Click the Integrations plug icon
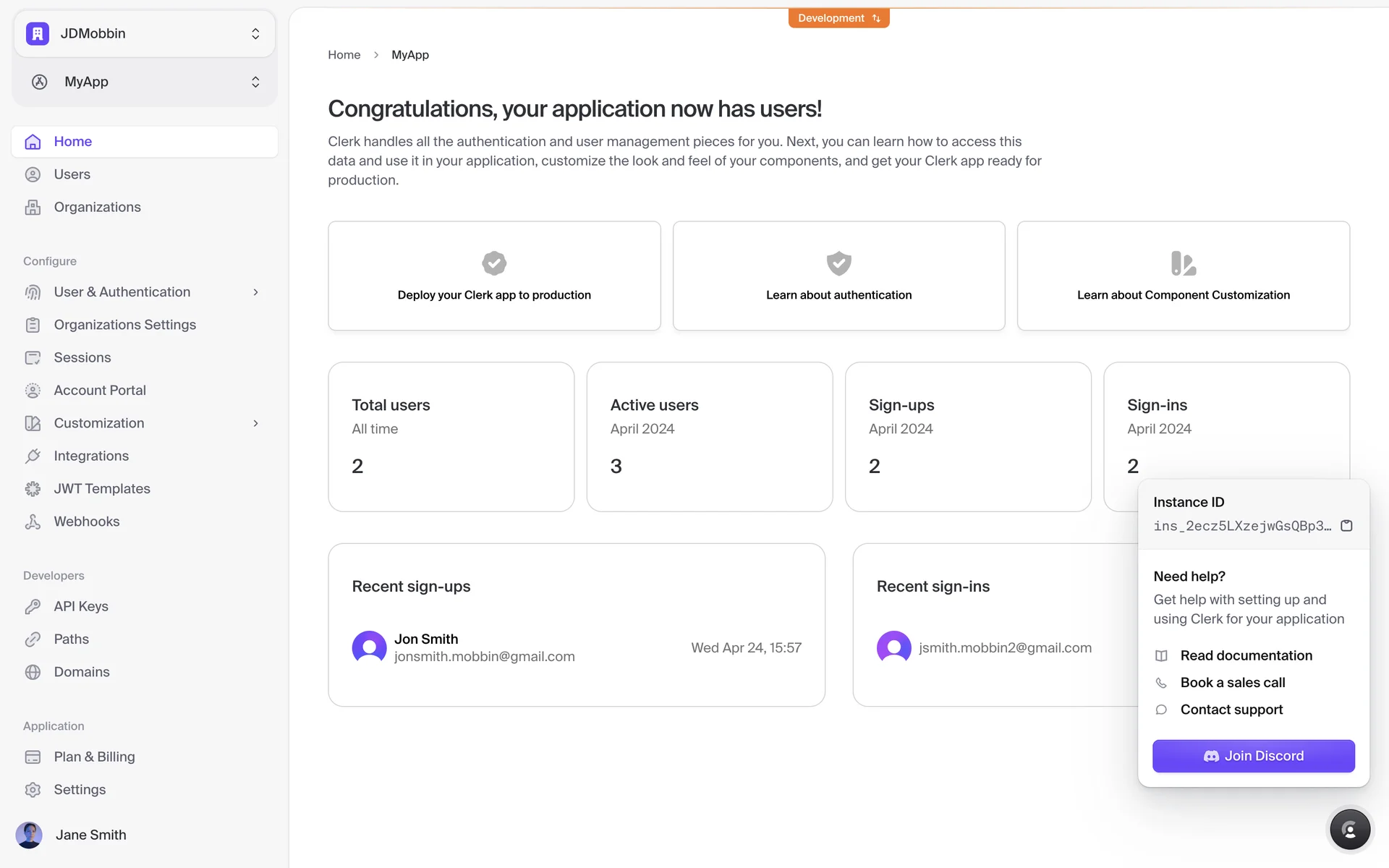This screenshot has height=868, width=1389. tap(33, 456)
